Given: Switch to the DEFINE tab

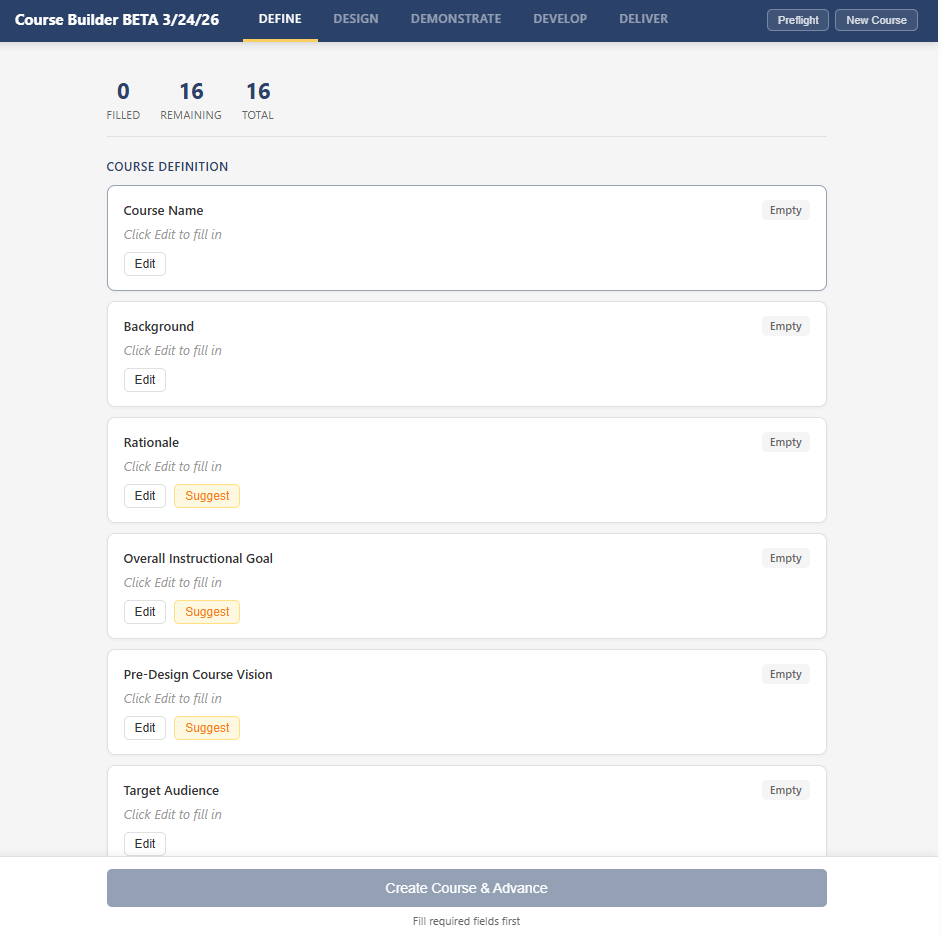Looking at the screenshot, I should click(x=280, y=19).
